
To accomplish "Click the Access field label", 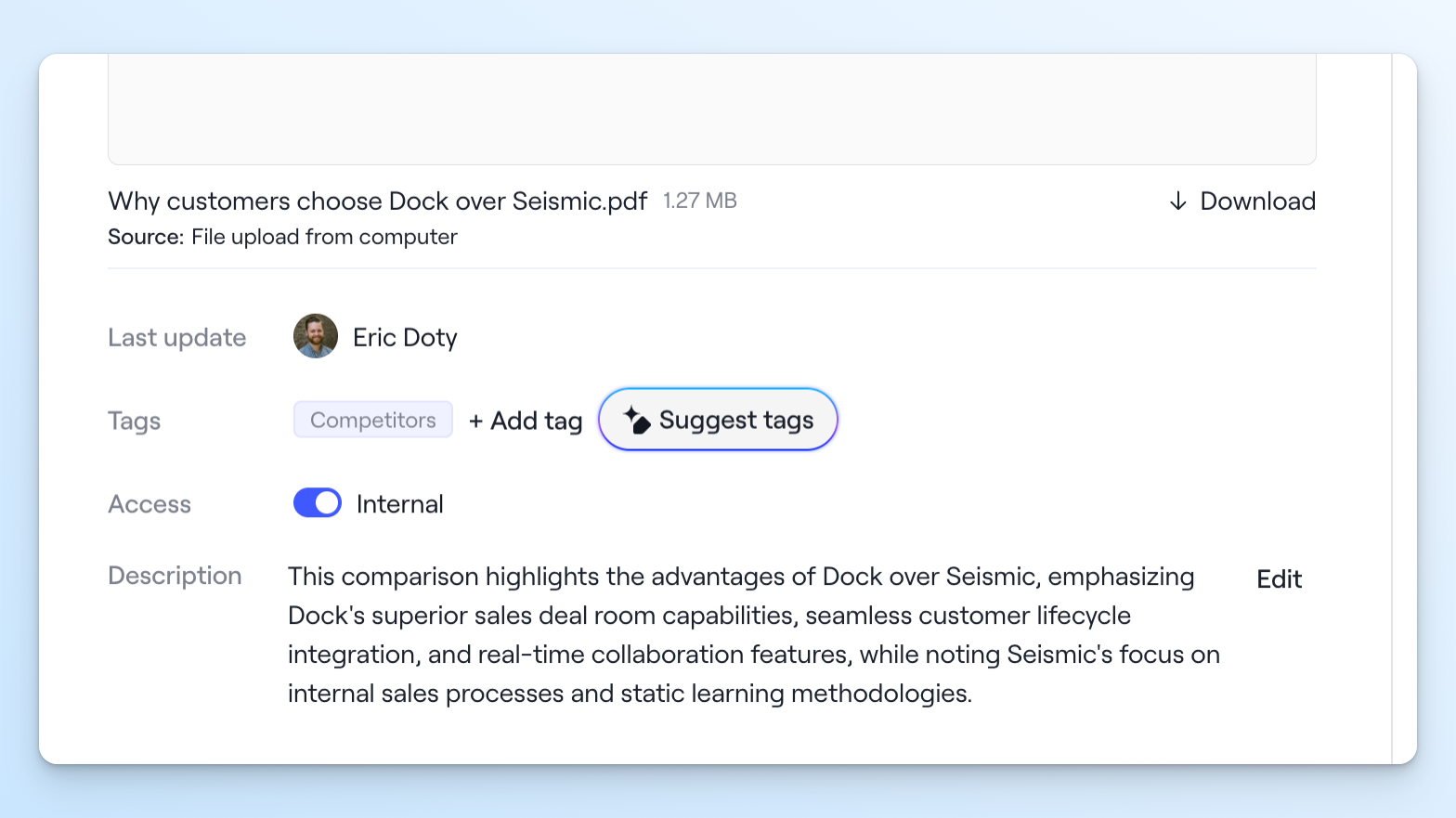I will tap(149, 504).
